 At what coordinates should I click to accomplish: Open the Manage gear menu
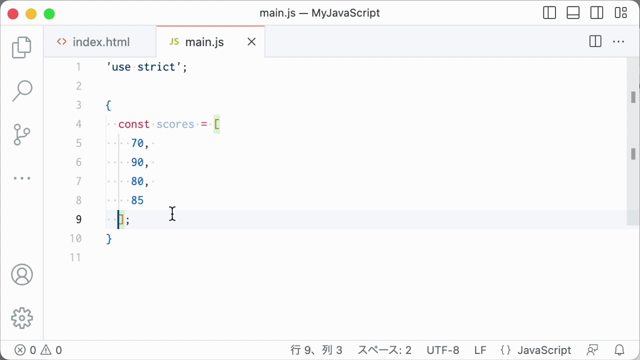(22, 318)
